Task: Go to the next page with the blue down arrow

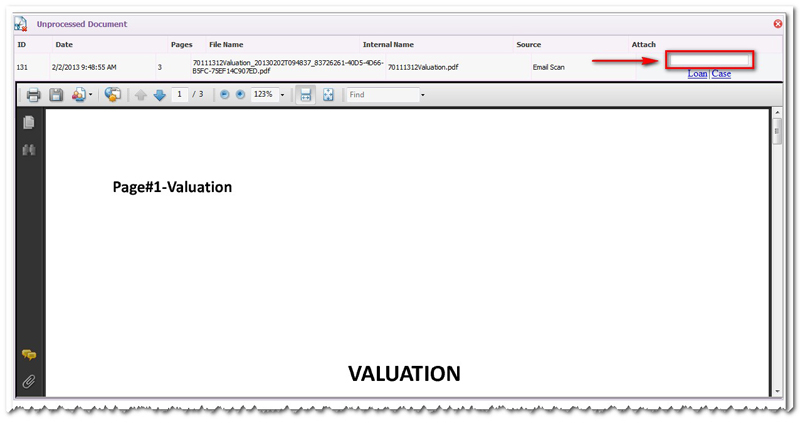Action: point(160,95)
